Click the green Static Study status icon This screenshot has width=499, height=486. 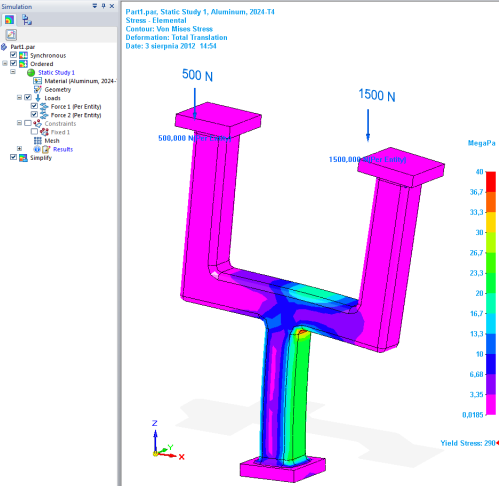[31, 73]
